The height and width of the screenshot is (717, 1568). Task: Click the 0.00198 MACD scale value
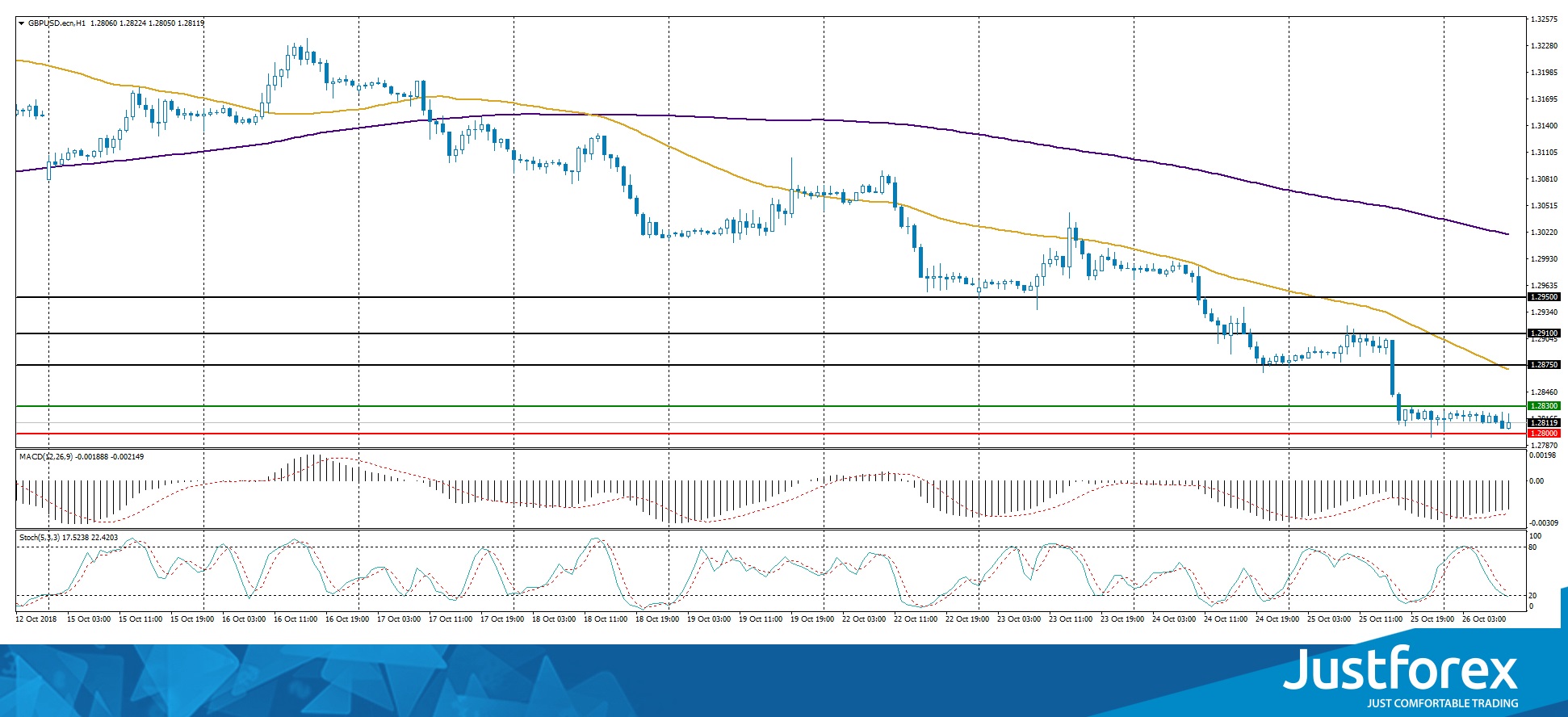1543,455
